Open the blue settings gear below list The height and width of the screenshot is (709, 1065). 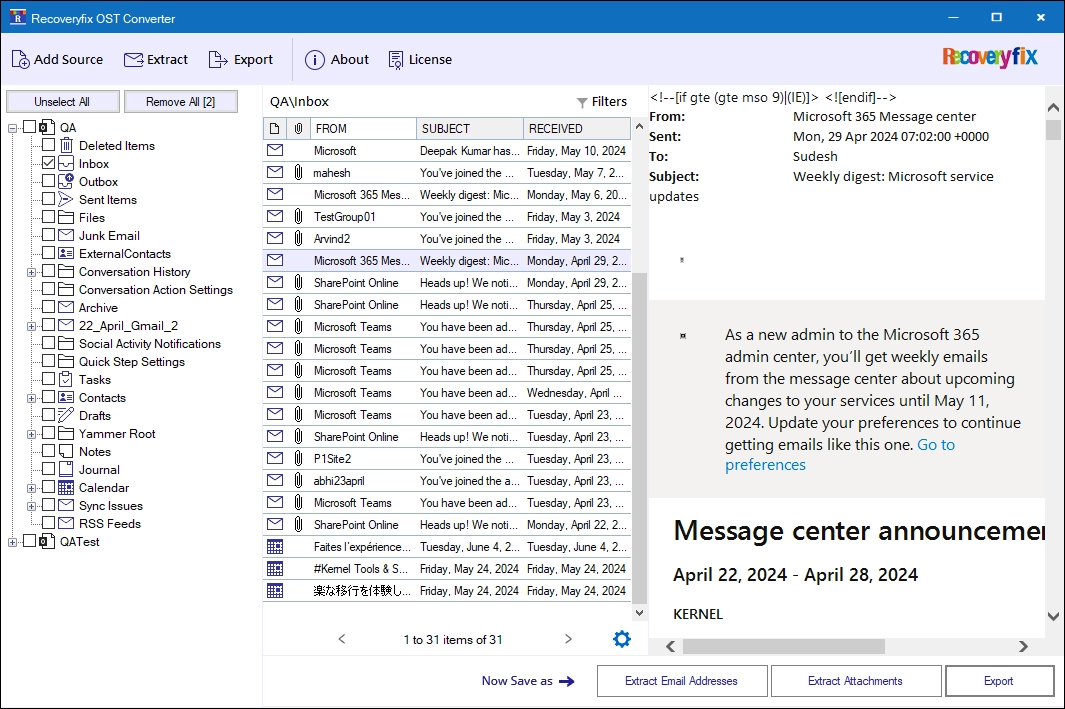[621, 639]
